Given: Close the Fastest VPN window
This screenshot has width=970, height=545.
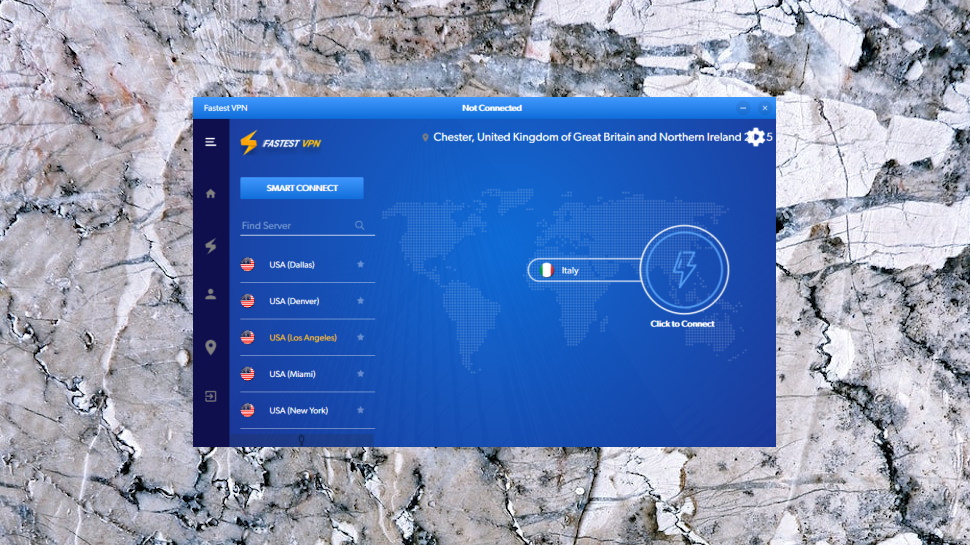Looking at the screenshot, I should point(765,108).
